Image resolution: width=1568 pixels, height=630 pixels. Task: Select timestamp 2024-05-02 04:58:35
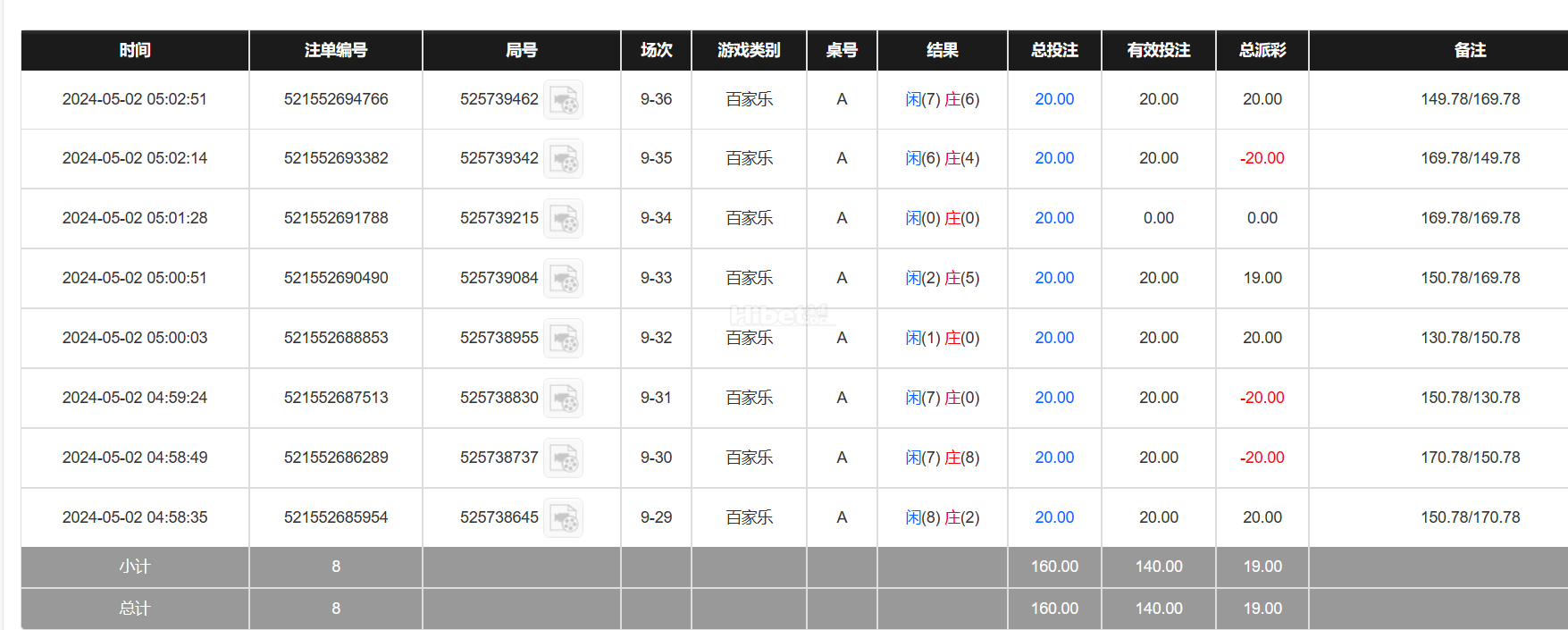click(135, 517)
